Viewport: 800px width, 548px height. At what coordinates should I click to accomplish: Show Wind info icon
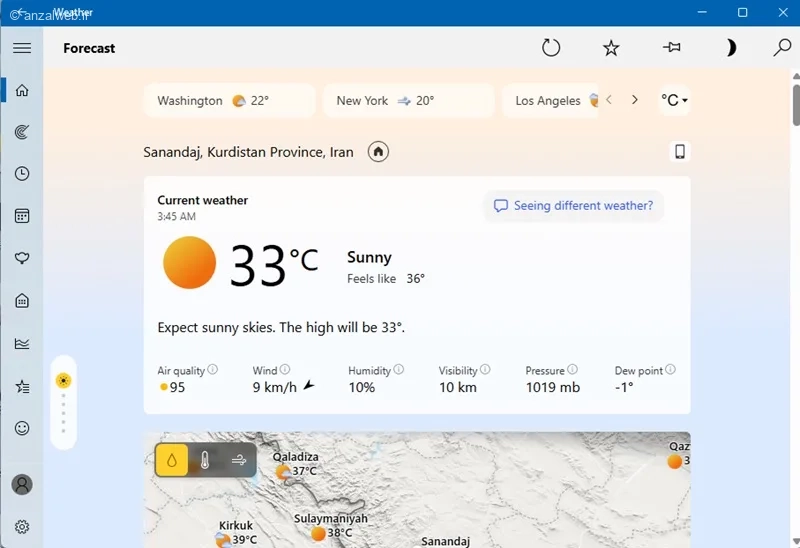click(x=285, y=369)
